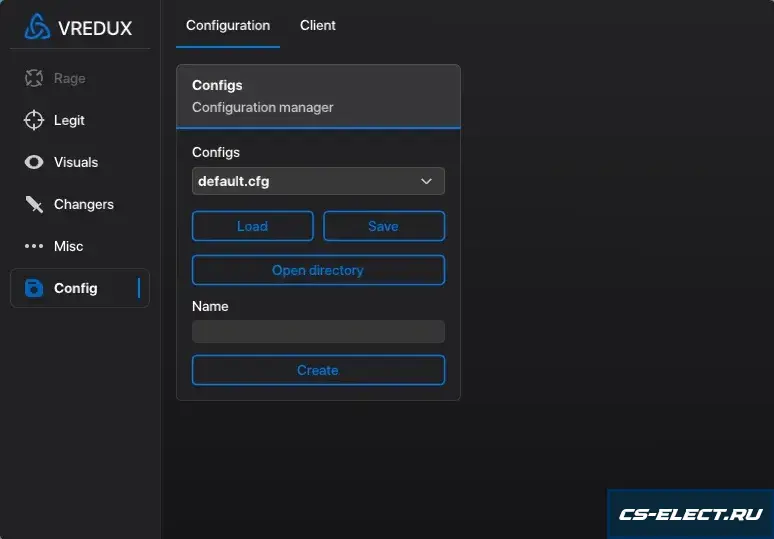Open the config directory
Screen dimensions: 774x539
[x=318, y=270]
